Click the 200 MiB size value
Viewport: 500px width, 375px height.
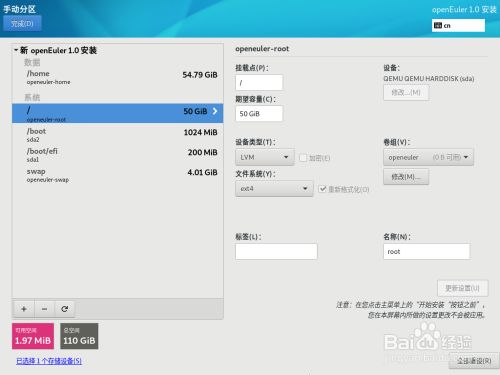click(202, 152)
